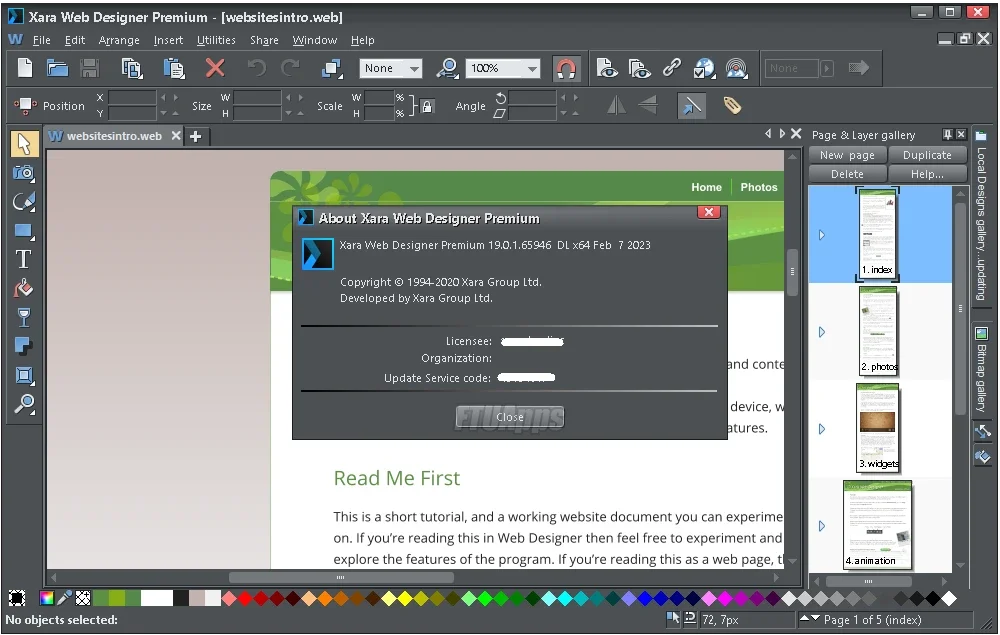The image size is (1000, 635).
Task: Pin the Page & Layer gallery panel
Action: pyautogui.click(x=948, y=135)
